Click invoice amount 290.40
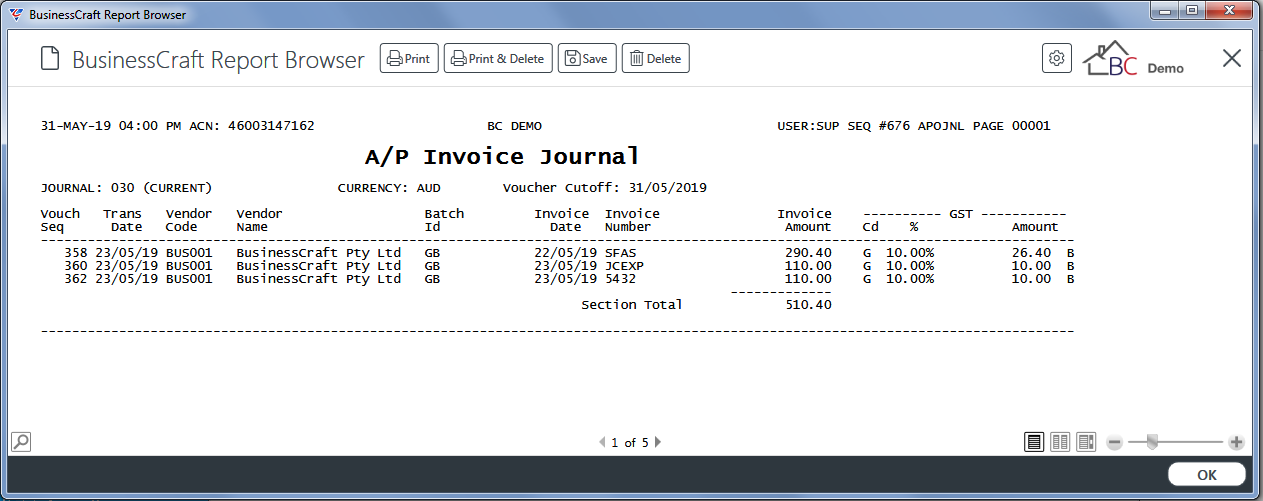The image size is (1263, 501). 808,253
